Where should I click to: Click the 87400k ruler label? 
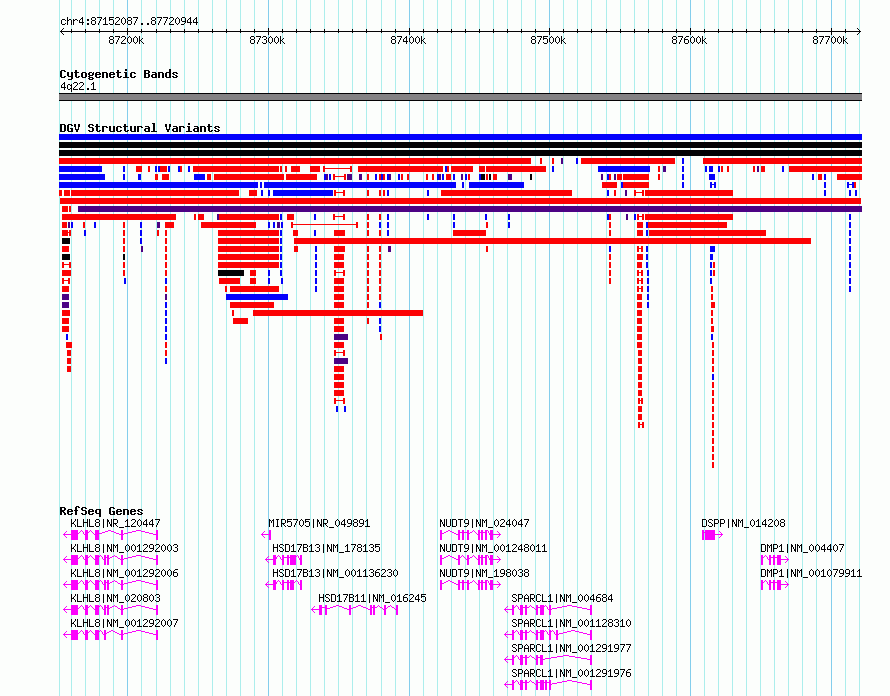pos(408,40)
